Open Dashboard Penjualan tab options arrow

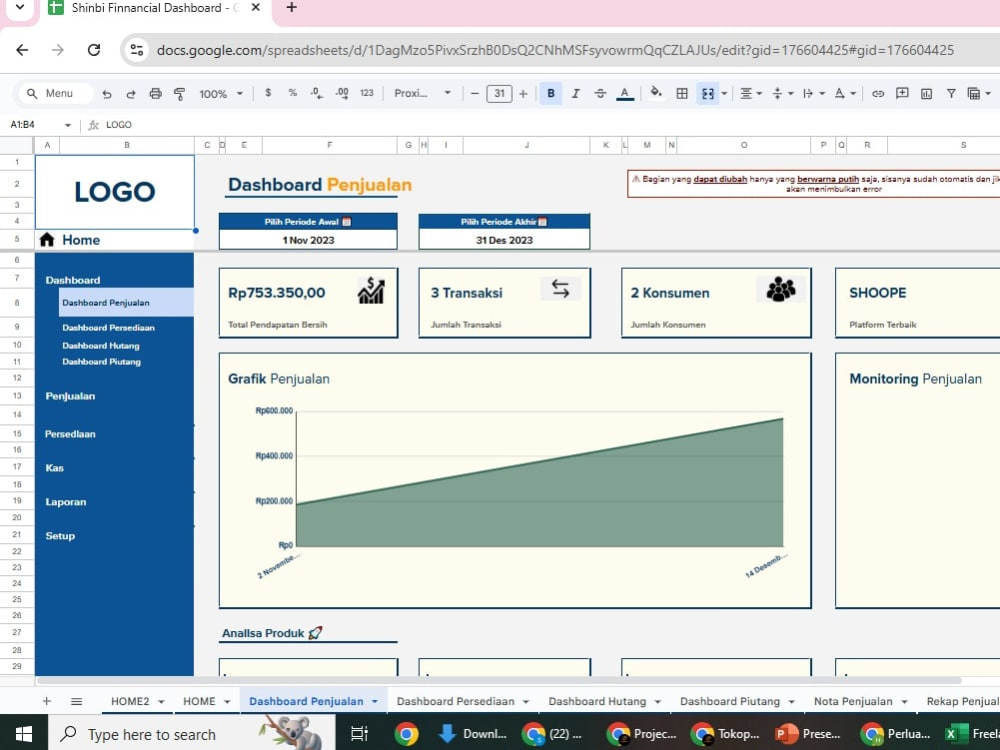coord(375,702)
